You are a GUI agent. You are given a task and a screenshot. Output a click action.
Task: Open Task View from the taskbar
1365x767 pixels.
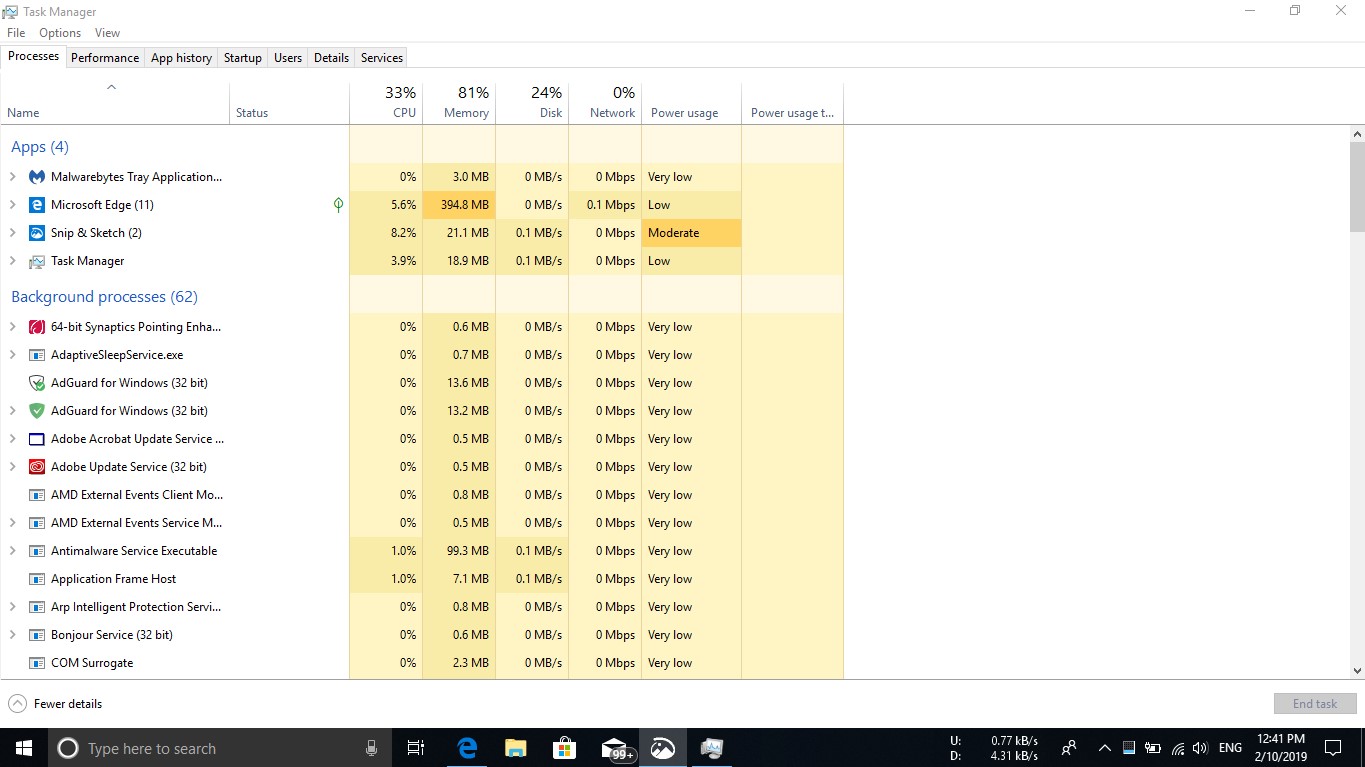click(416, 748)
